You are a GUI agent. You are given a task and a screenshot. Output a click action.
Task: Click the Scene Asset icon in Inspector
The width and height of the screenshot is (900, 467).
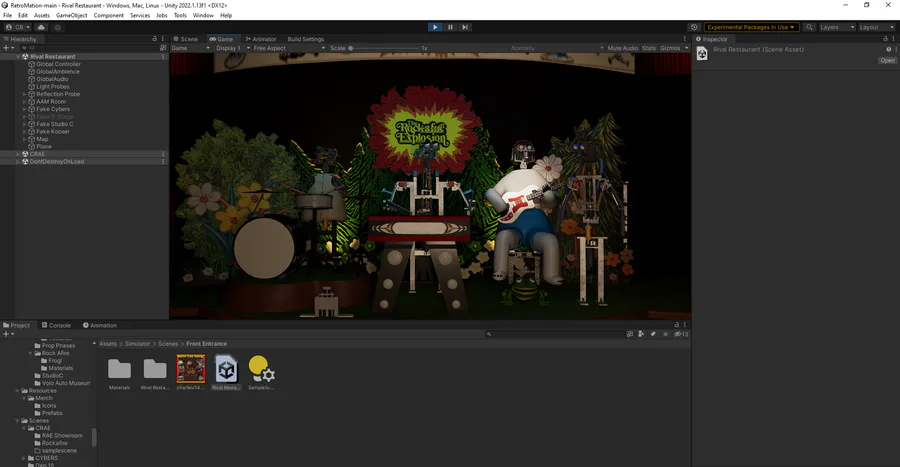pos(702,53)
